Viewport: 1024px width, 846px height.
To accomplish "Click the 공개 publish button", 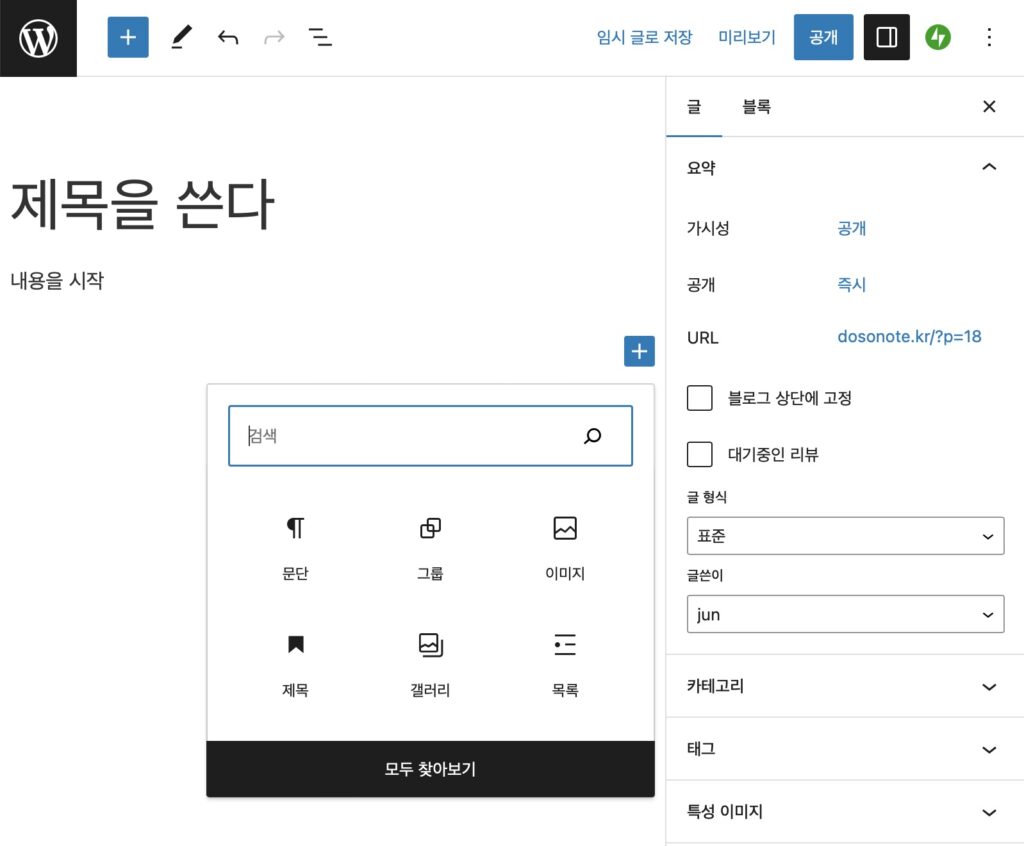I will (x=823, y=38).
